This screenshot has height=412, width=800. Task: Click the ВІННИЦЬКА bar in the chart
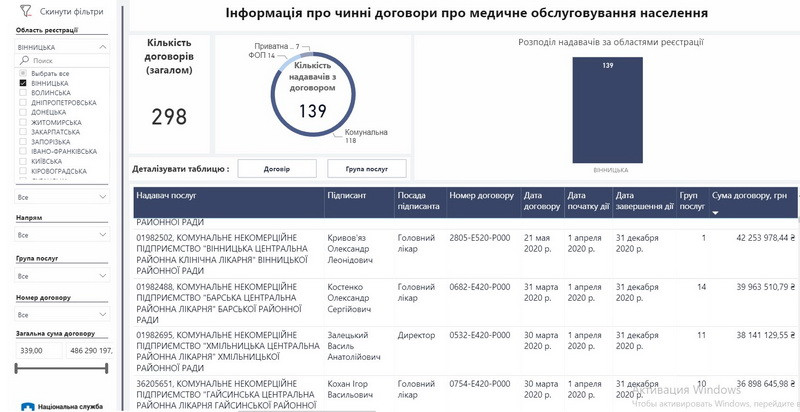pyautogui.click(x=608, y=108)
